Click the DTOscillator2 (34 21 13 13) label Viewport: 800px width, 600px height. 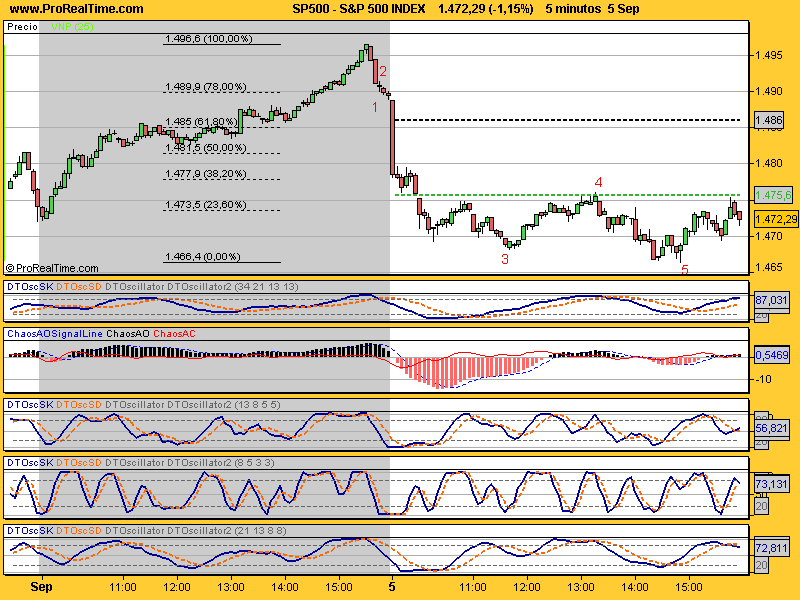[233, 287]
